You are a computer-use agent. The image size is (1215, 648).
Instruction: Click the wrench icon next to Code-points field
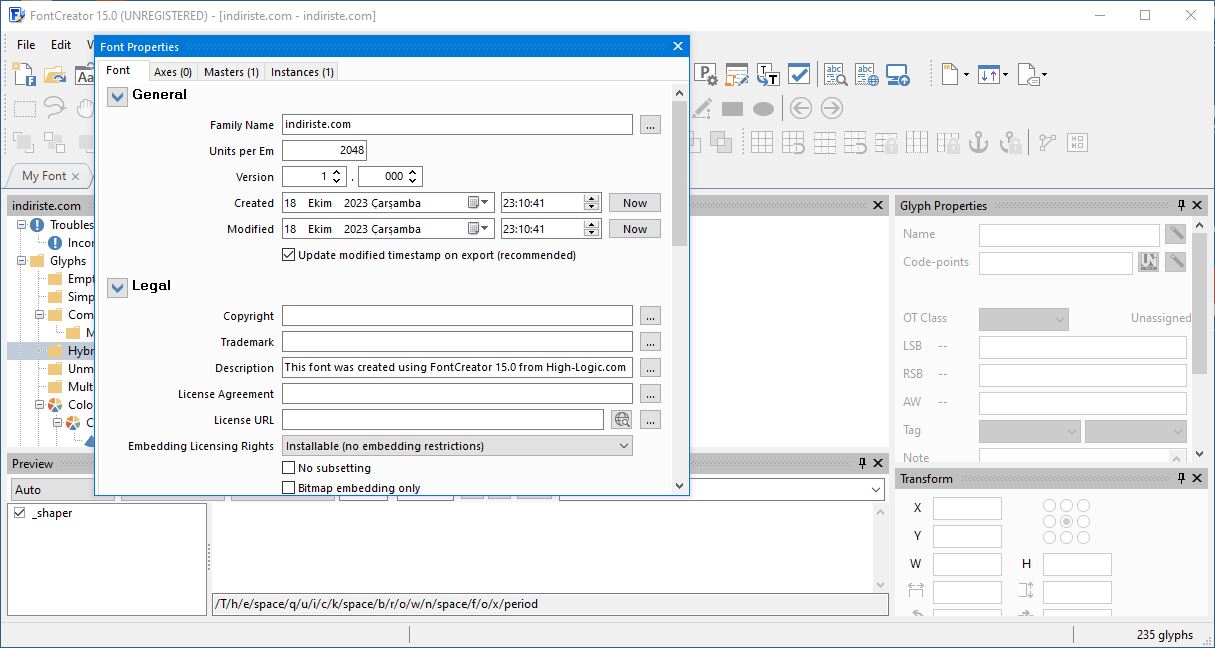(x=1176, y=262)
